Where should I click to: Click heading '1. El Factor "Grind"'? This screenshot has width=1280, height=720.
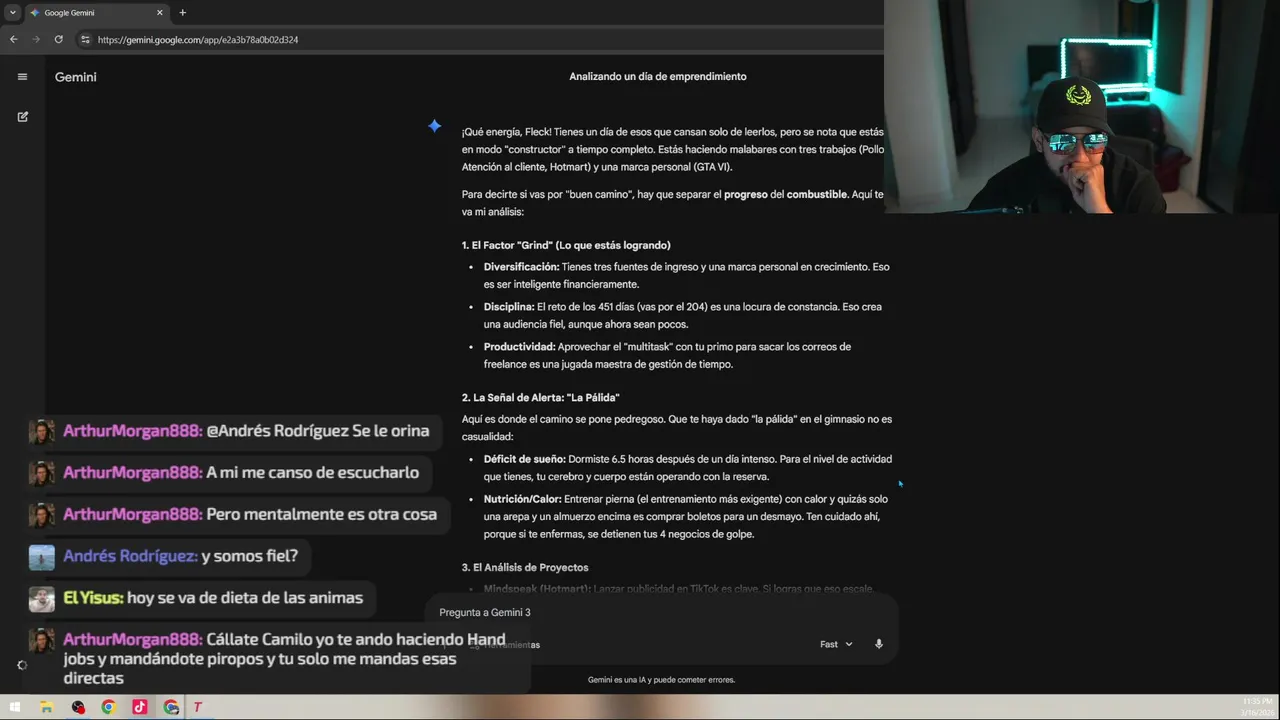coord(566,245)
